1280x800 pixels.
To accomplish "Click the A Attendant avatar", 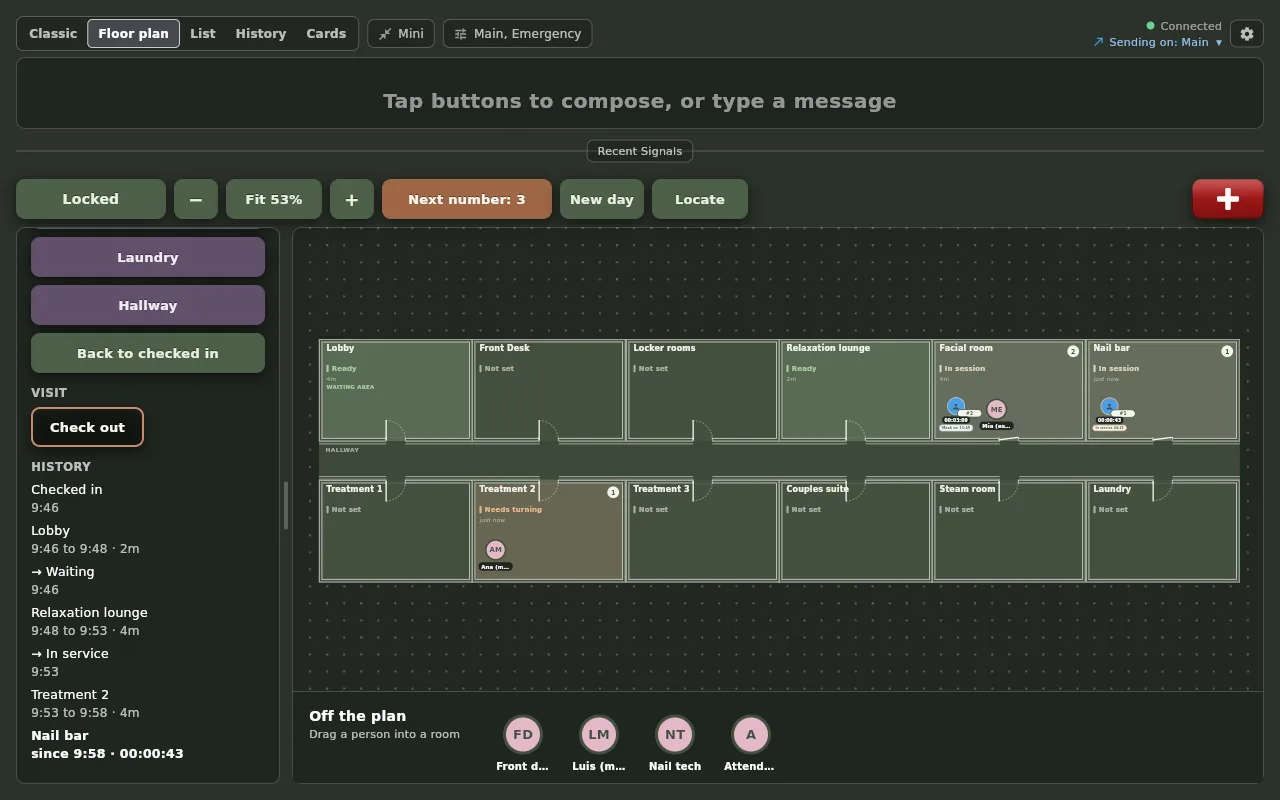I will click(751, 734).
